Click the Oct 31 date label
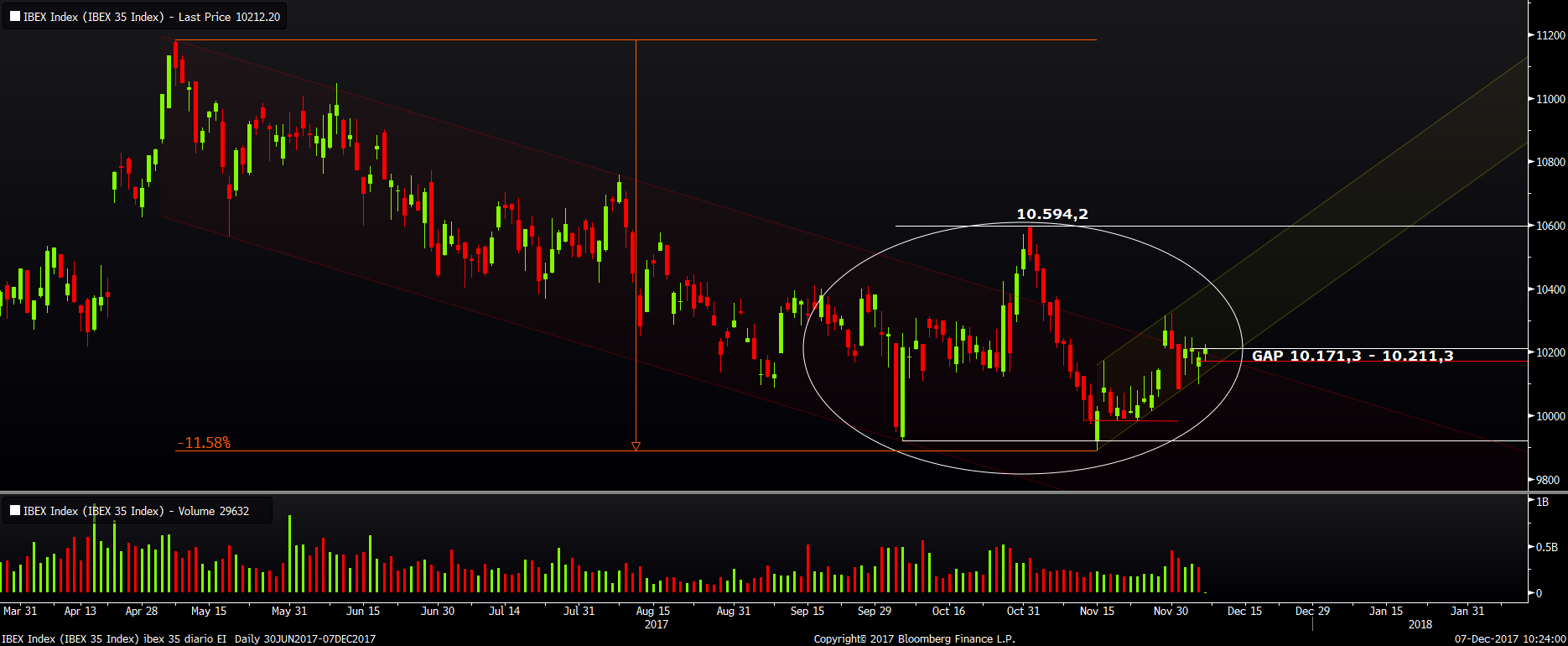 pos(1023,611)
